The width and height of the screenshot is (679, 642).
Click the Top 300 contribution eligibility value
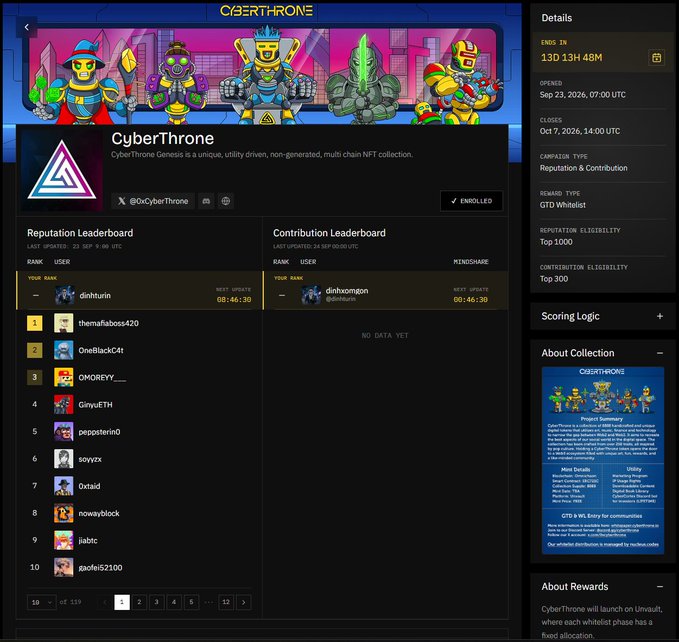pyautogui.click(x=554, y=279)
